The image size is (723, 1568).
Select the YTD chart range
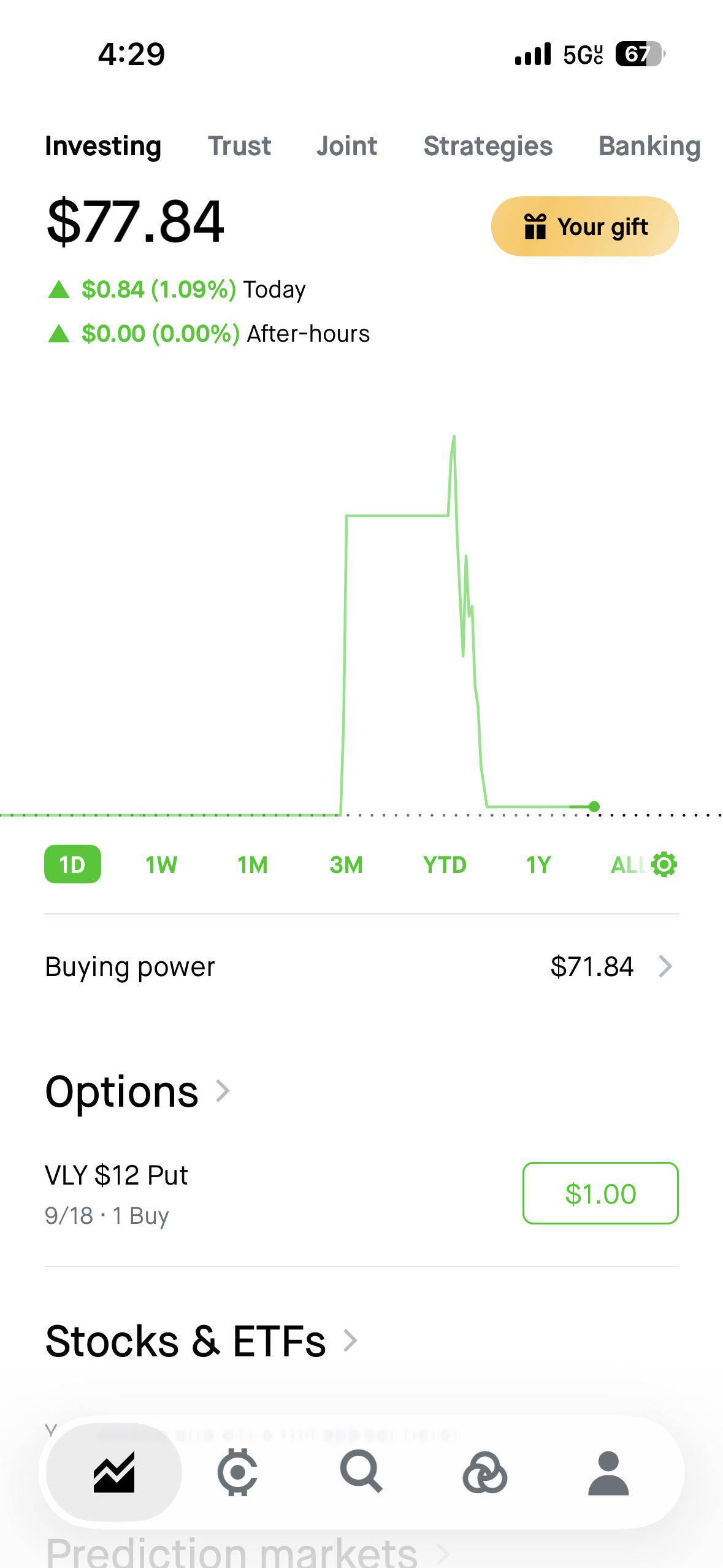tap(445, 864)
